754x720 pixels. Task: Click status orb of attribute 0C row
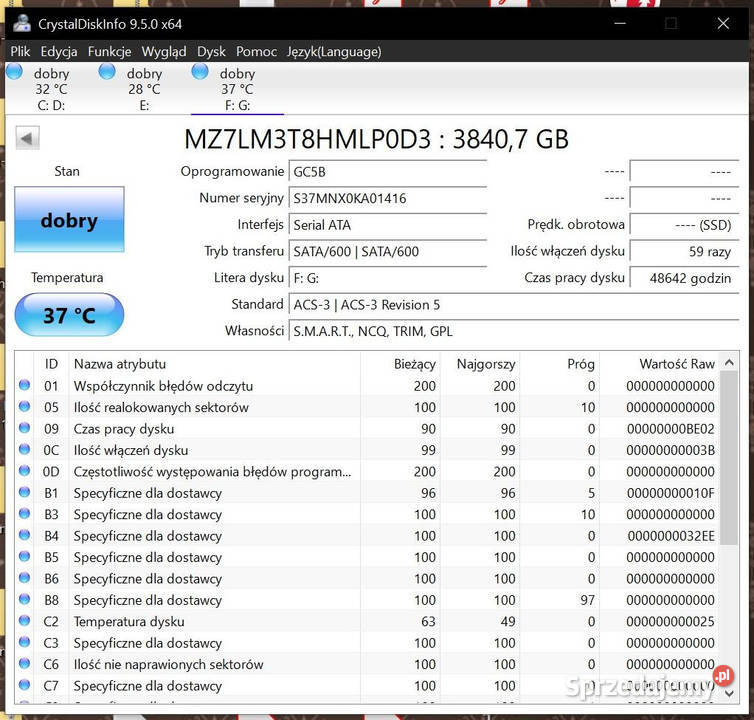click(x=25, y=449)
